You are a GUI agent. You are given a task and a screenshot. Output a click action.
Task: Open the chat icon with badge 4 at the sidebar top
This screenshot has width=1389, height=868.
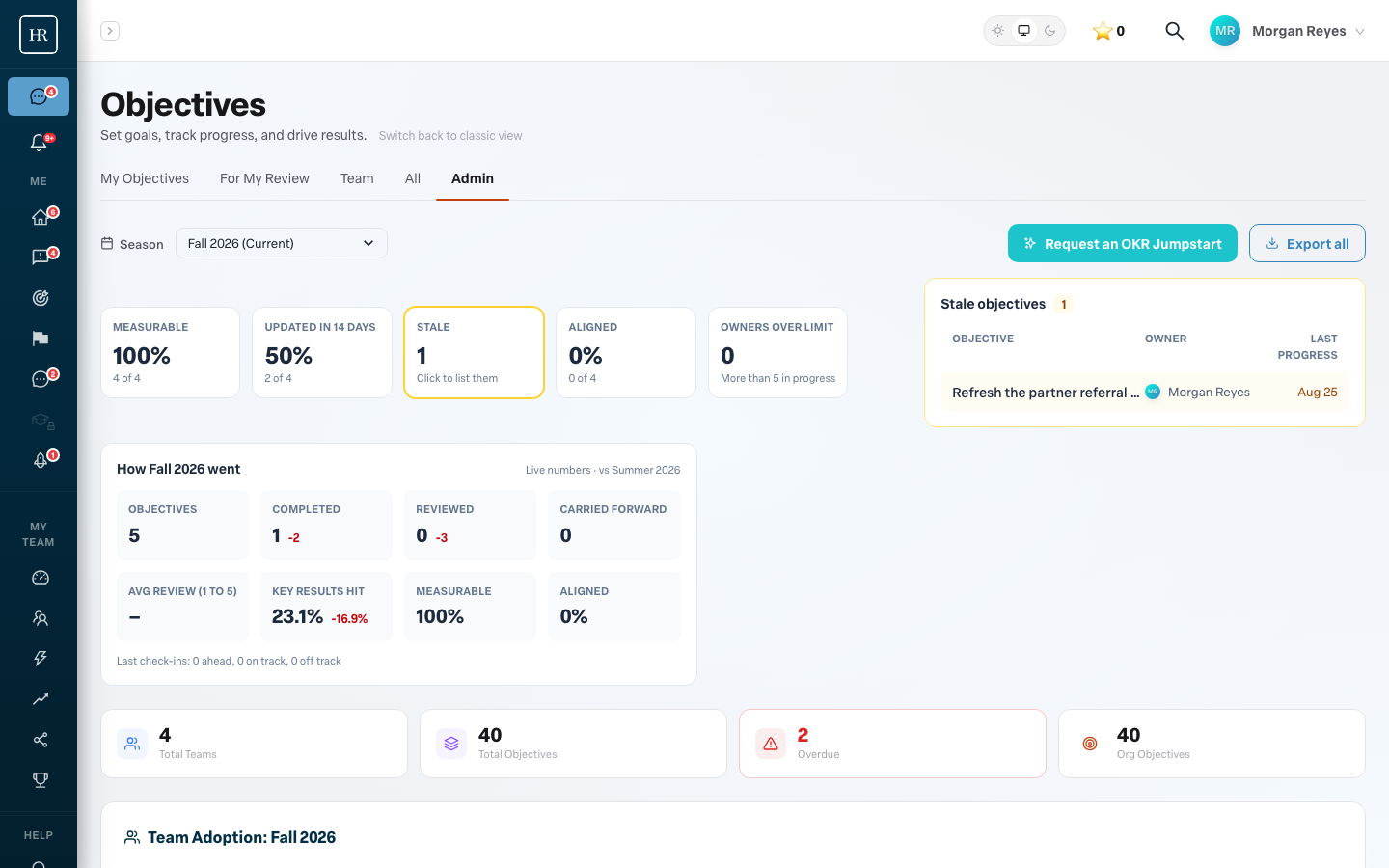pos(39,96)
